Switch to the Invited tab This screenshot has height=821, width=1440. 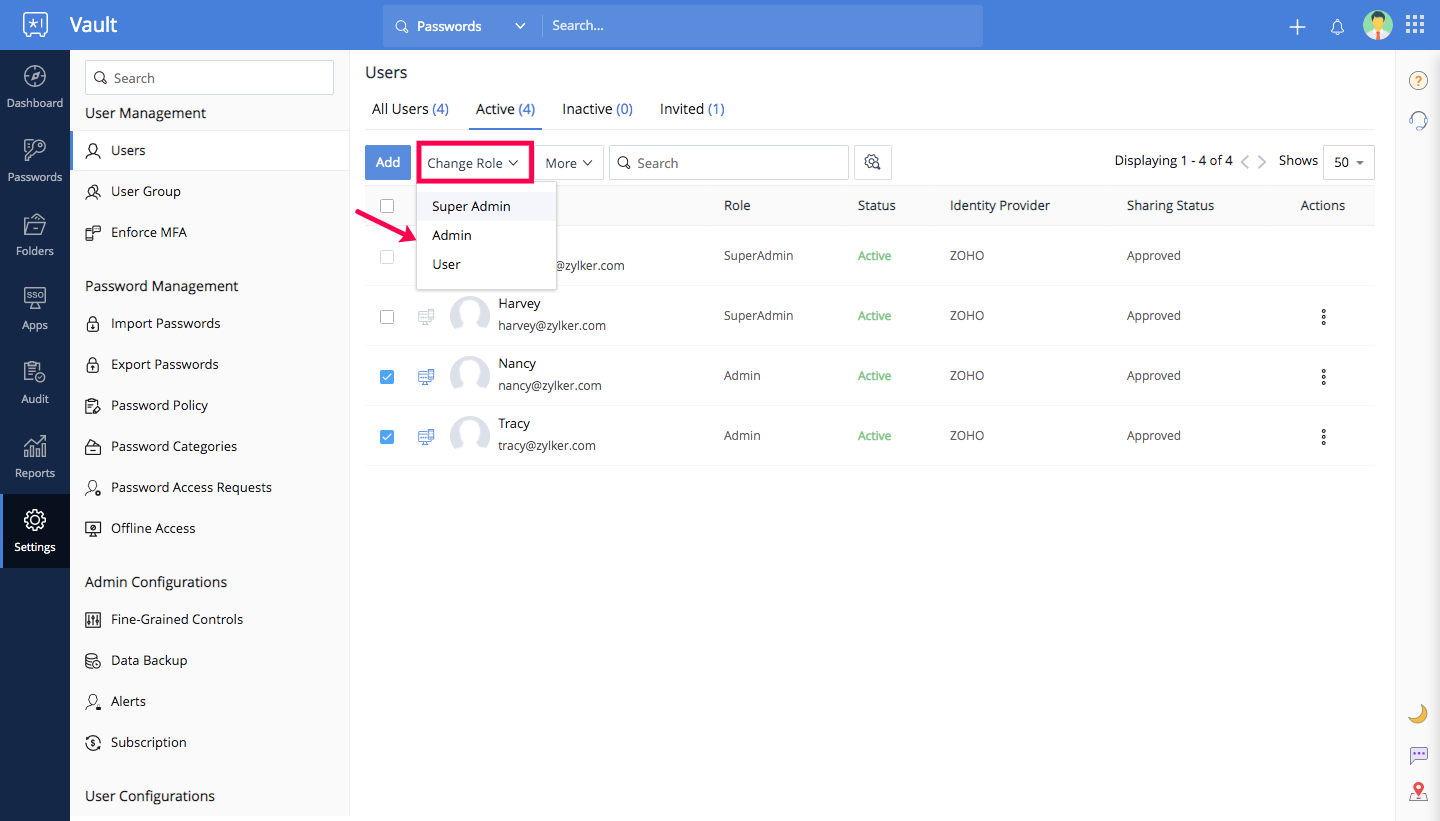[691, 109]
